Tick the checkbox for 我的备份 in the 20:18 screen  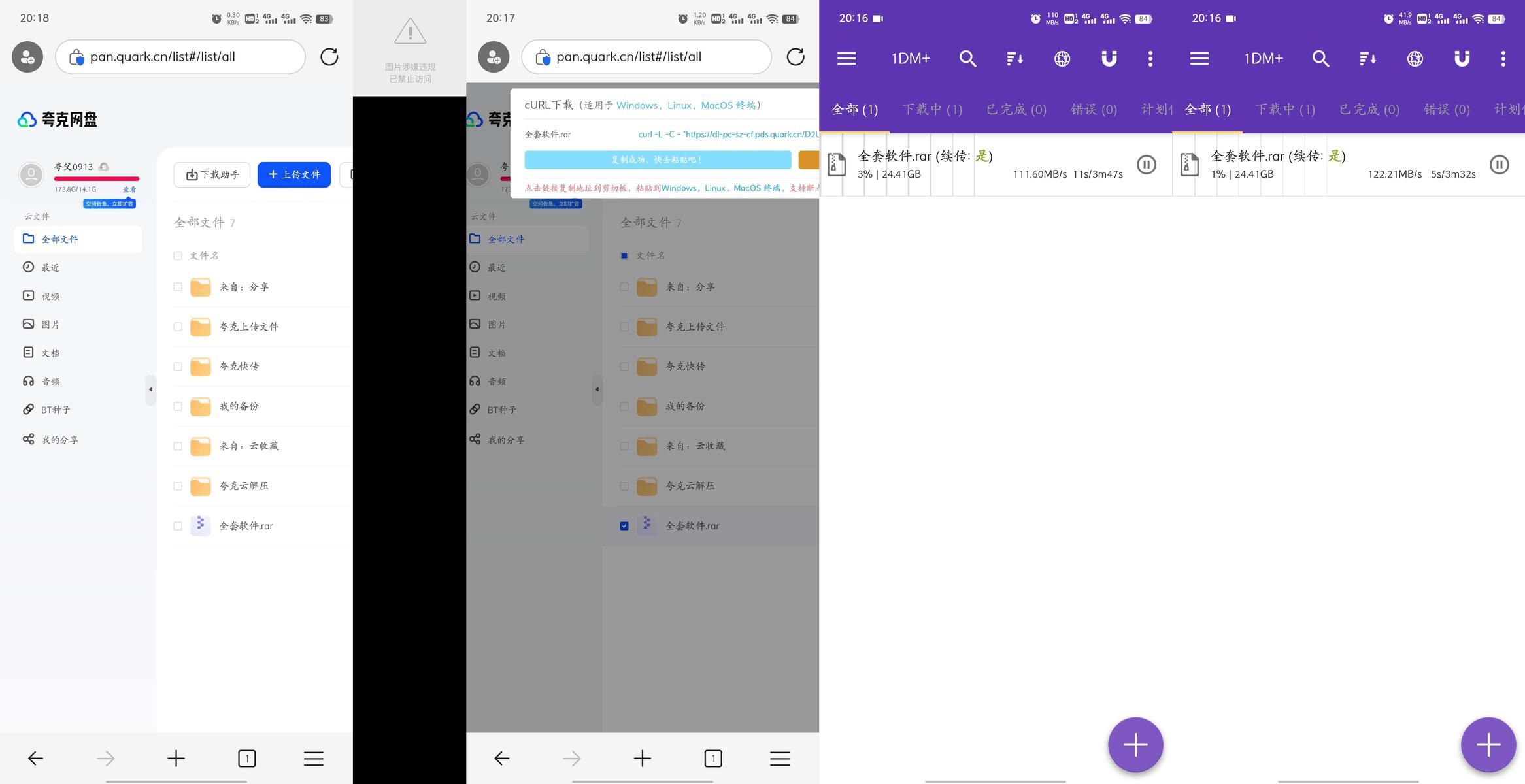(178, 406)
